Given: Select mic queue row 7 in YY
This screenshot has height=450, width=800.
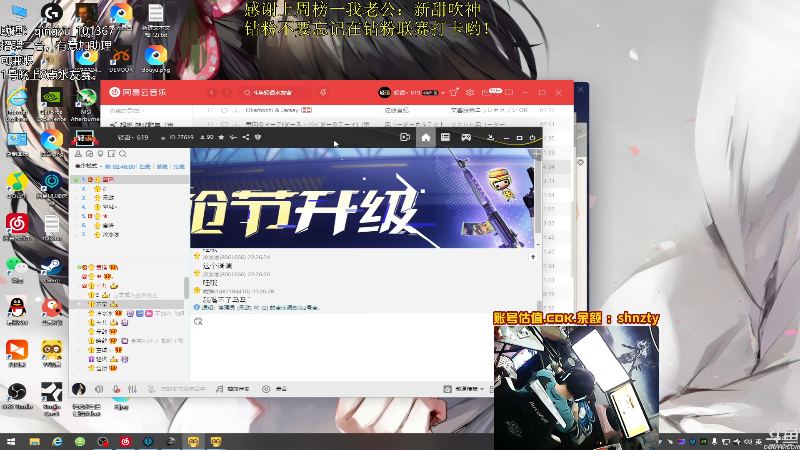Looking at the screenshot, I should [130, 235].
